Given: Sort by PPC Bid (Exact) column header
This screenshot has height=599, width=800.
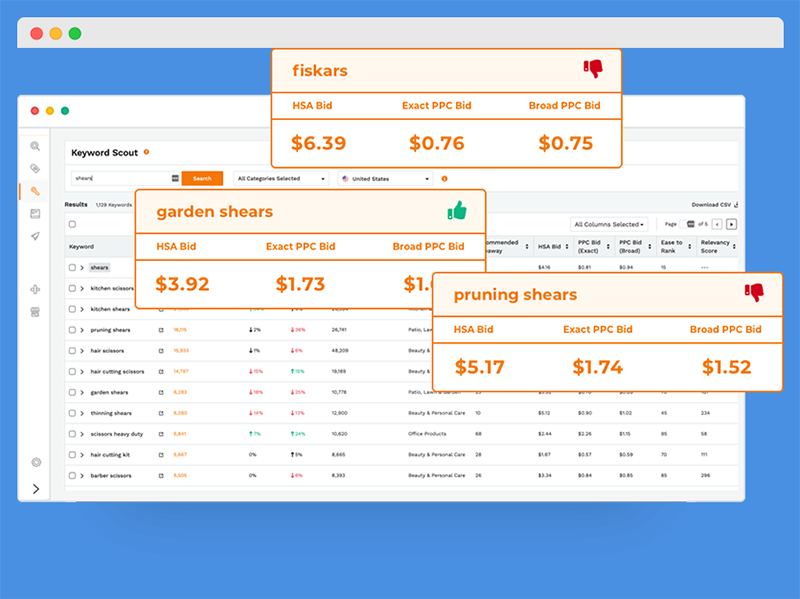Looking at the screenshot, I should [x=594, y=246].
